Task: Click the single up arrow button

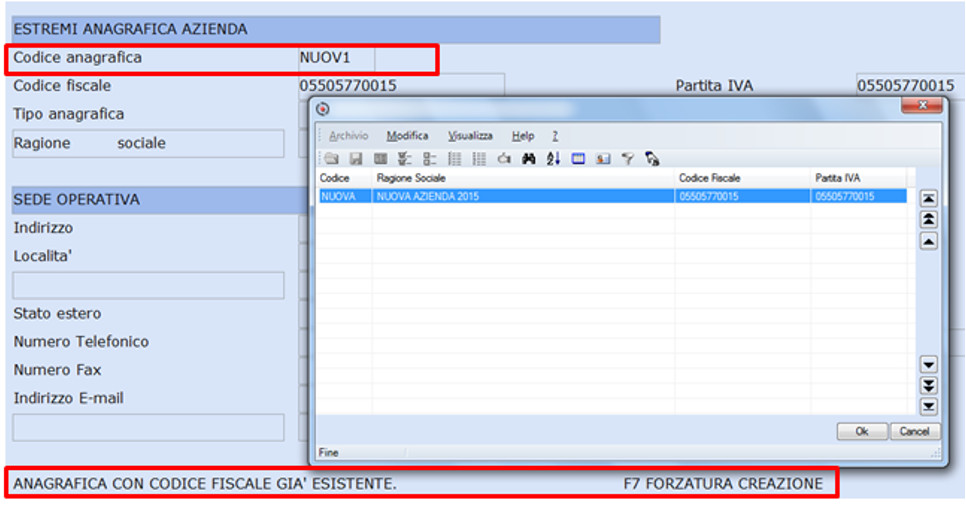Action: coord(928,241)
